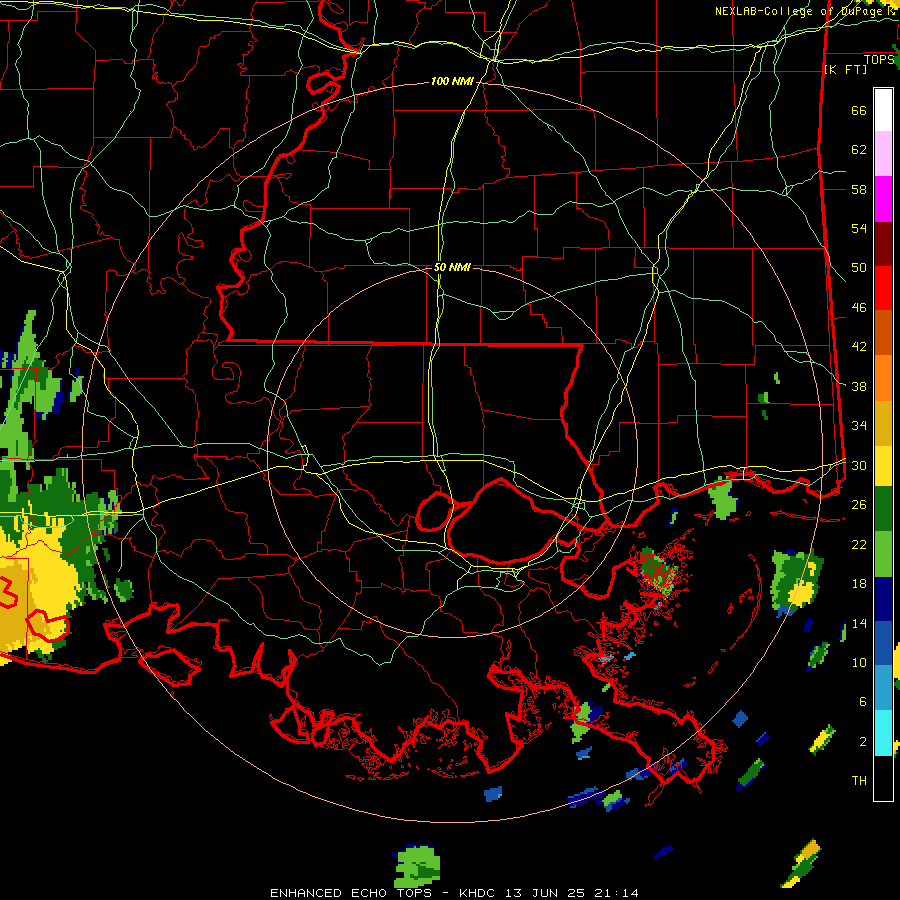Viewport: 900px width, 900px height.
Task: Click the legend value '46'
Action: pos(859,308)
